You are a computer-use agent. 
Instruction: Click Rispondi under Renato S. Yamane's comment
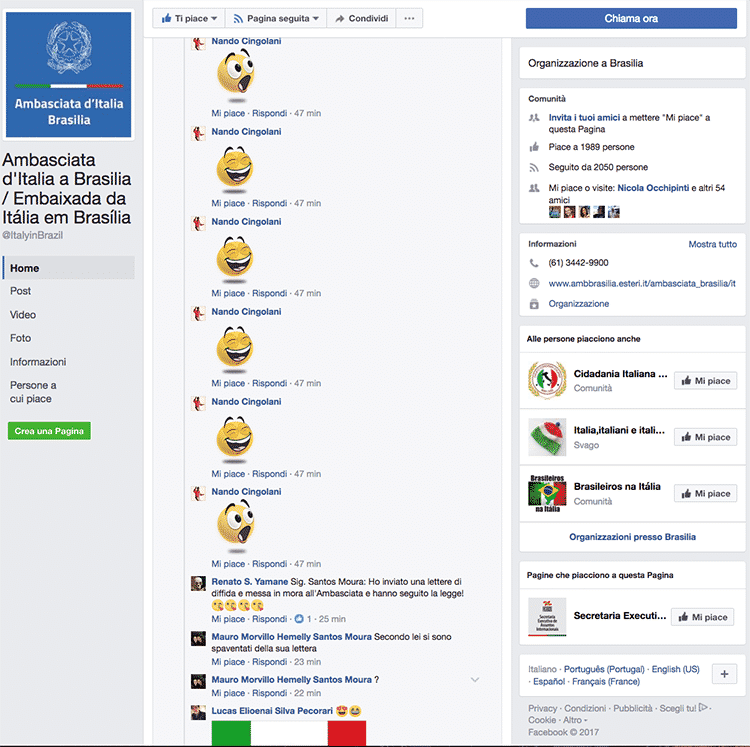270,619
